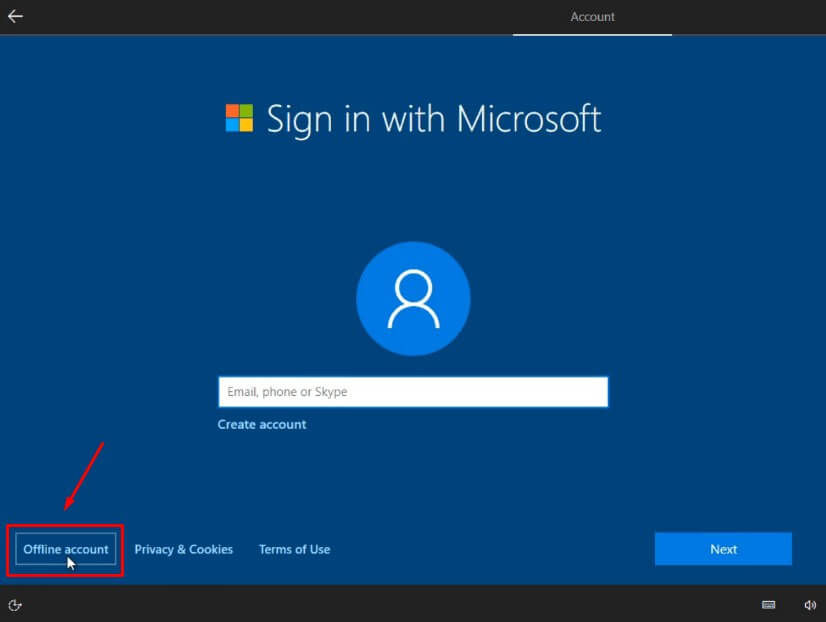Click the Next button
Viewport: 826px width, 622px height.
click(723, 549)
